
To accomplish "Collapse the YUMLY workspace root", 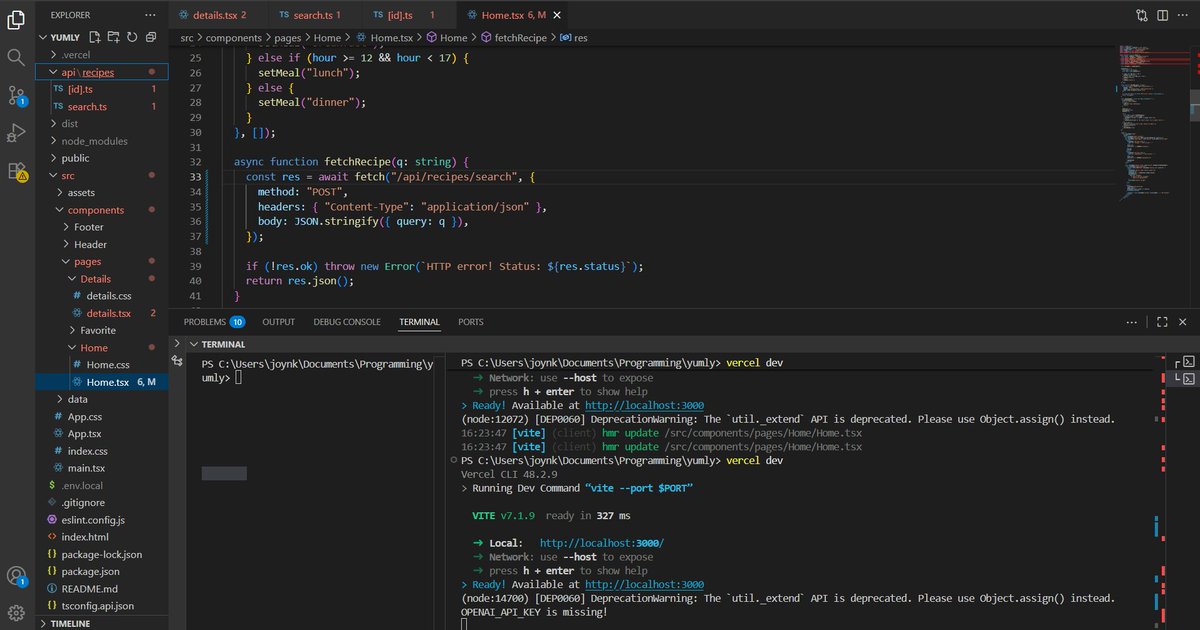I will pos(65,37).
